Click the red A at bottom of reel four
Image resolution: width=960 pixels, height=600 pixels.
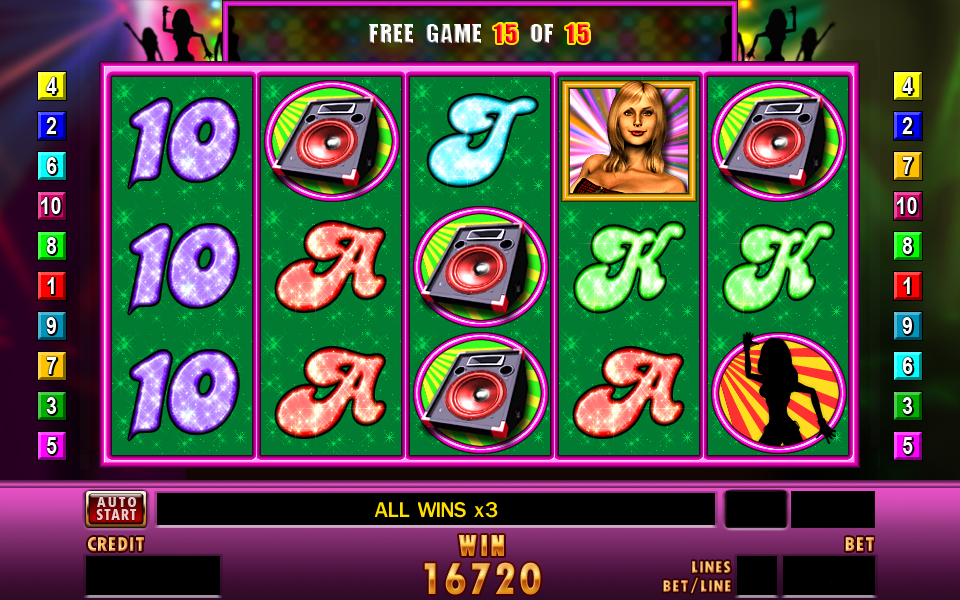tap(629, 392)
